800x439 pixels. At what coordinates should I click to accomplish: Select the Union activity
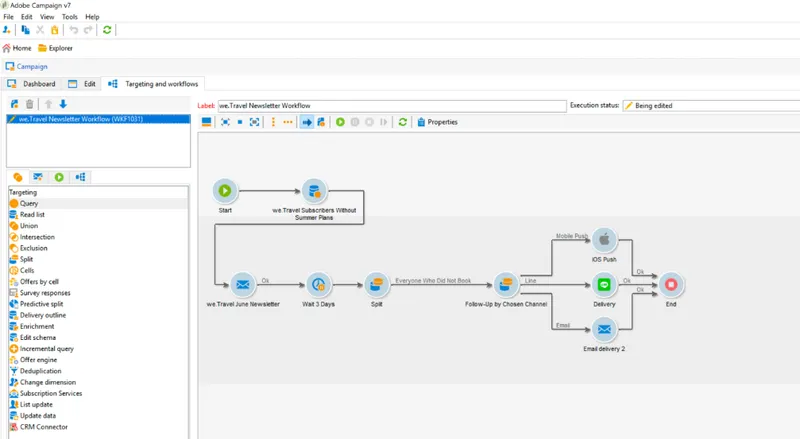(x=98, y=226)
